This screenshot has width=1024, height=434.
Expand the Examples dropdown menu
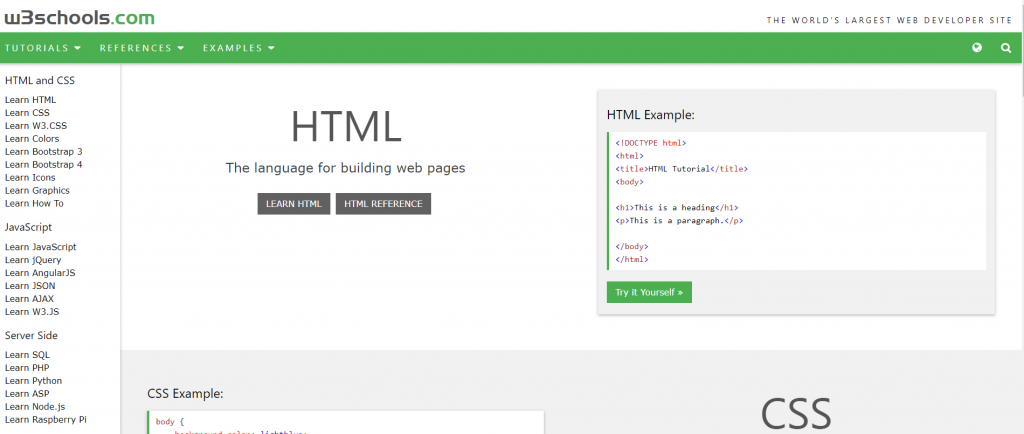[239, 48]
